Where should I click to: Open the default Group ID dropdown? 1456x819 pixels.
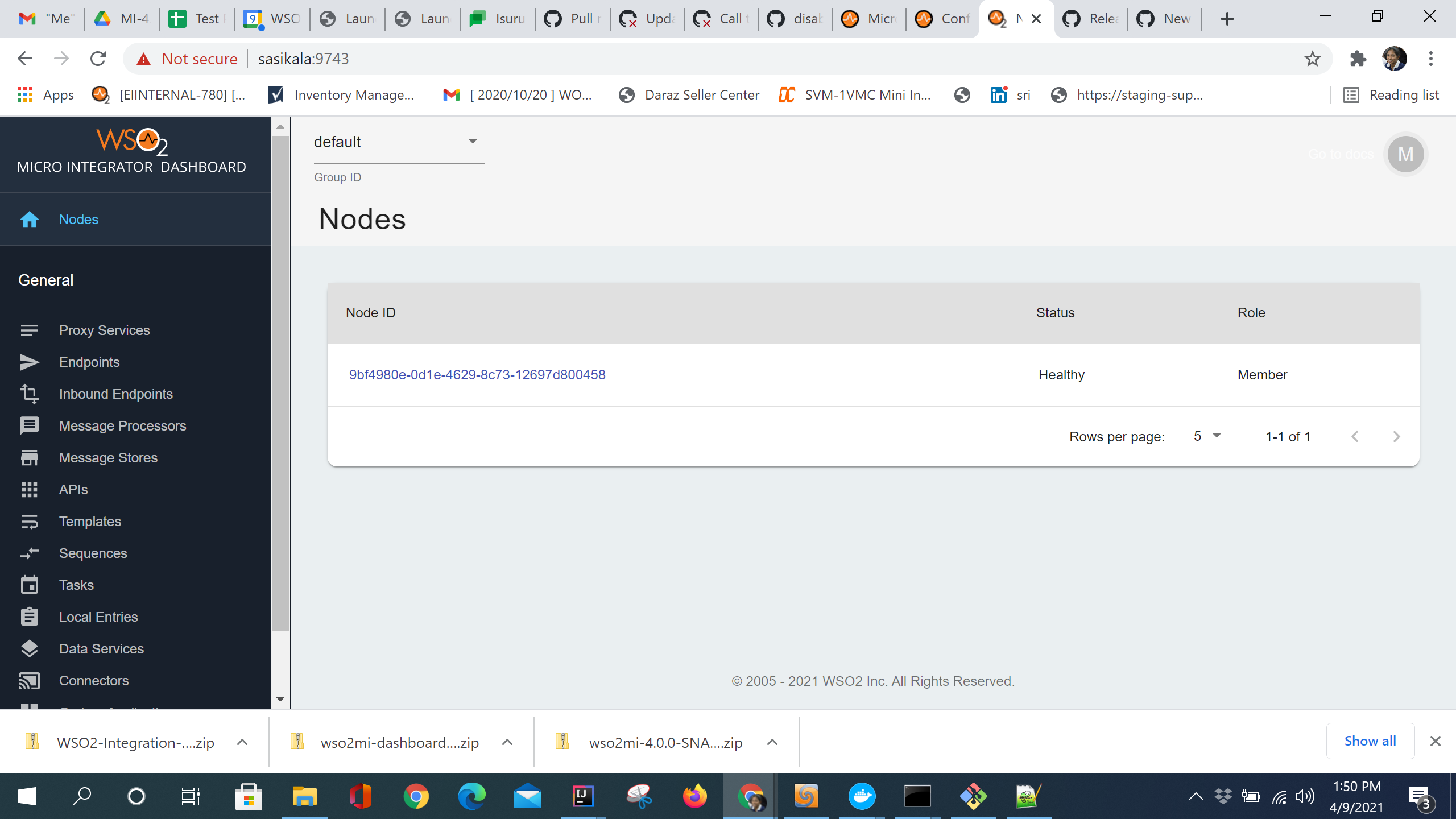[x=472, y=141]
